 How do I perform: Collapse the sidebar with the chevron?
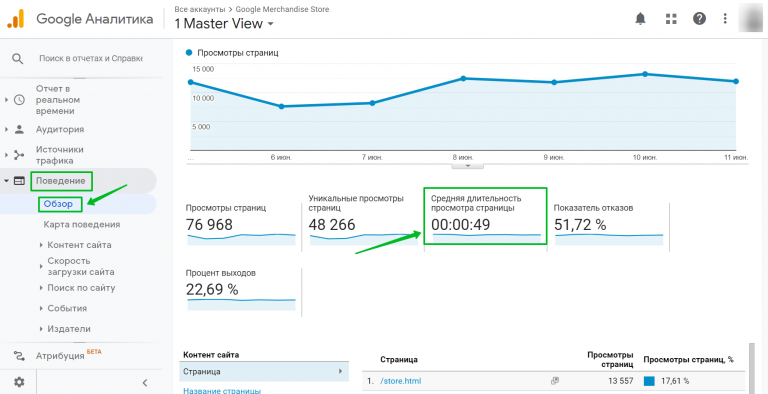click(x=144, y=383)
